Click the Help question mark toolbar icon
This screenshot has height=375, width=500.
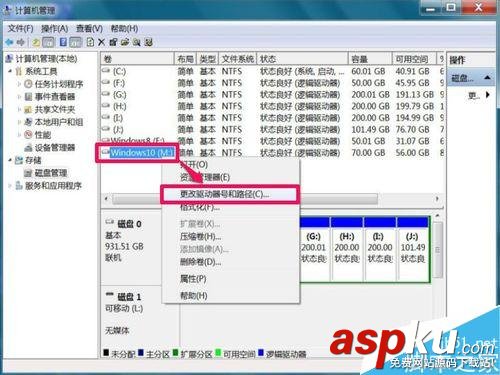point(63,42)
